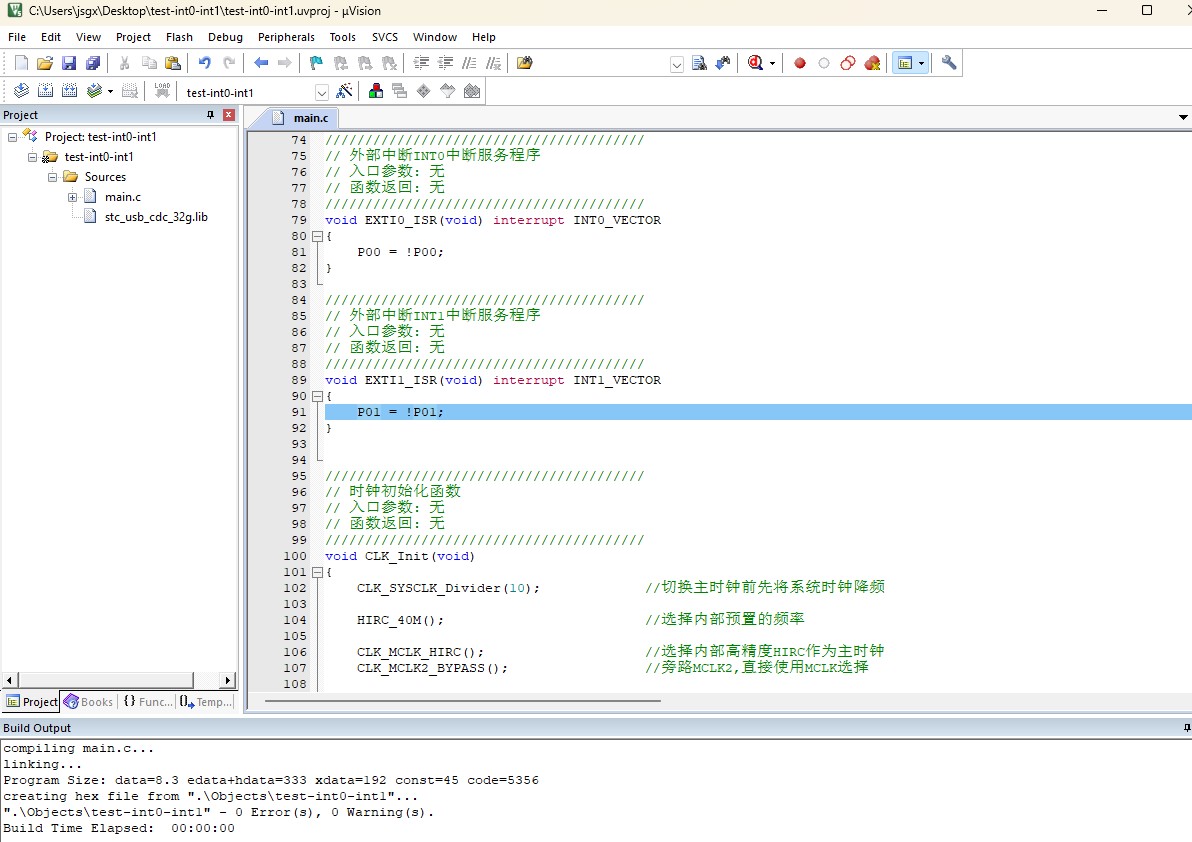This screenshot has height=842, width=1192.
Task: Click the Project panel scroll right arrow
Action: (227, 680)
